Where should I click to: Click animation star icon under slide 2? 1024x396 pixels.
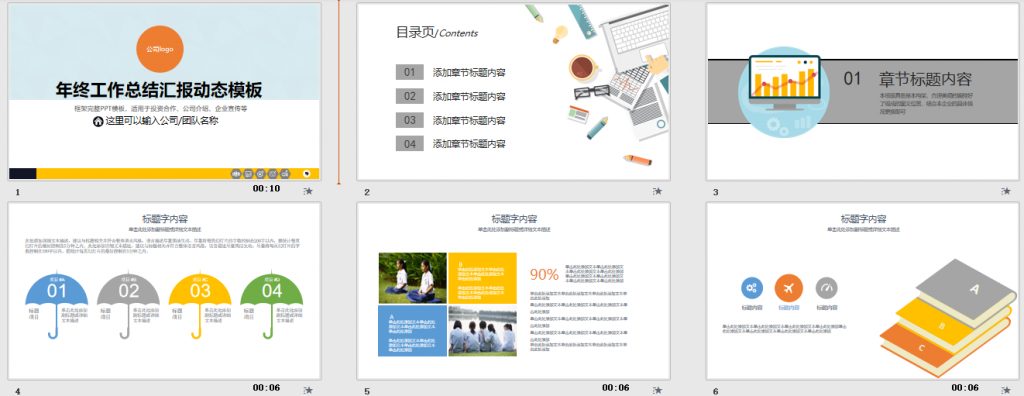pos(658,191)
